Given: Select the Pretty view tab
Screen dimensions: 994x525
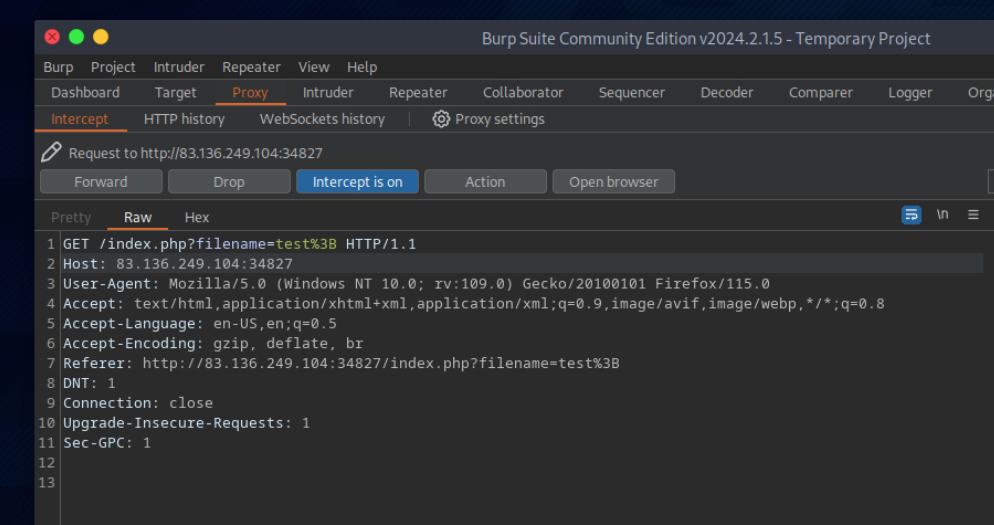Looking at the screenshot, I should coord(71,217).
